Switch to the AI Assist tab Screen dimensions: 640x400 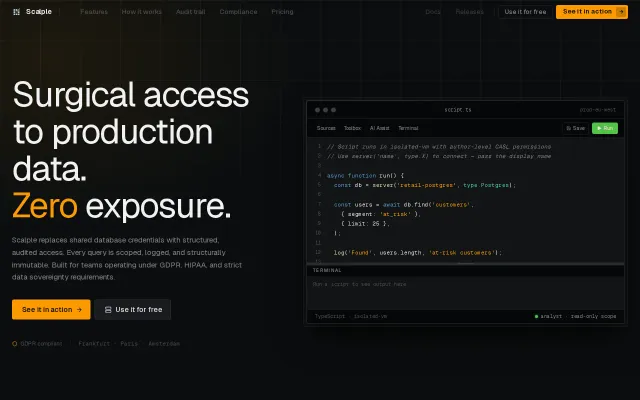pyautogui.click(x=379, y=128)
